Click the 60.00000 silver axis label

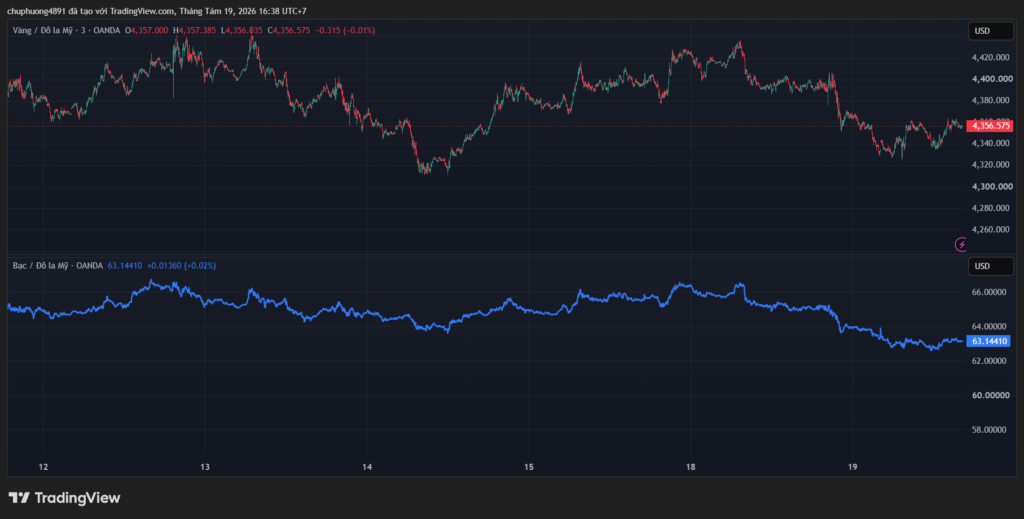(x=989, y=396)
